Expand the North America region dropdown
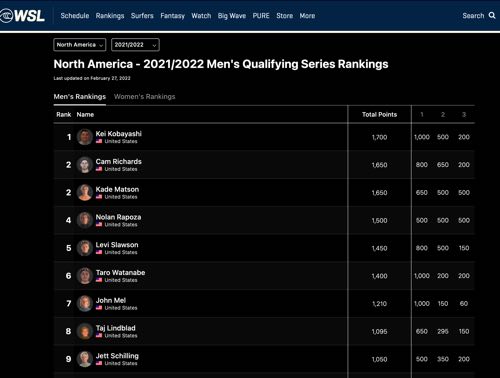Image resolution: width=500 pixels, height=378 pixels. [80, 45]
